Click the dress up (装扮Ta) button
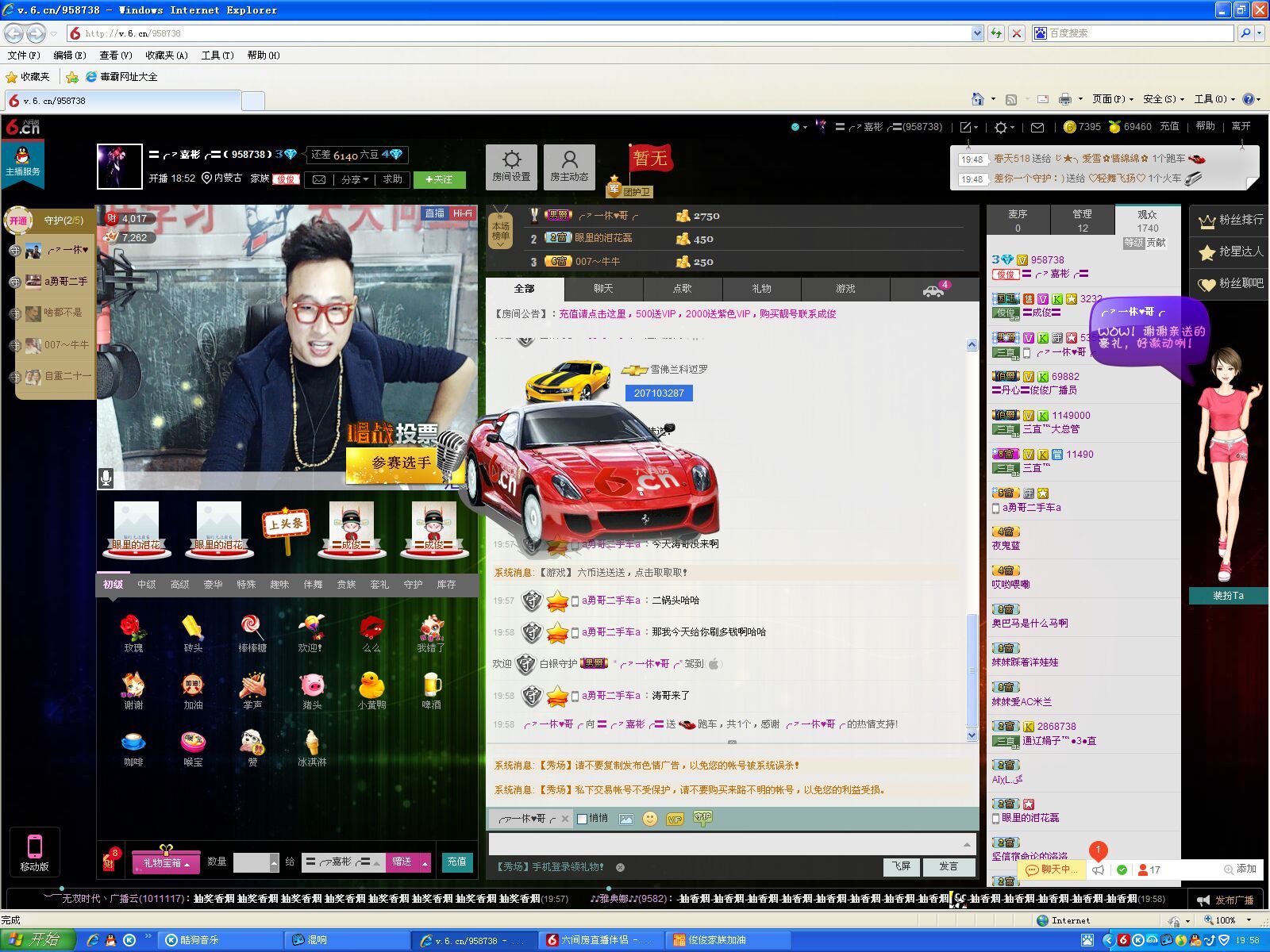The width and height of the screenshot is (1270, 952). click(1228, 596)
